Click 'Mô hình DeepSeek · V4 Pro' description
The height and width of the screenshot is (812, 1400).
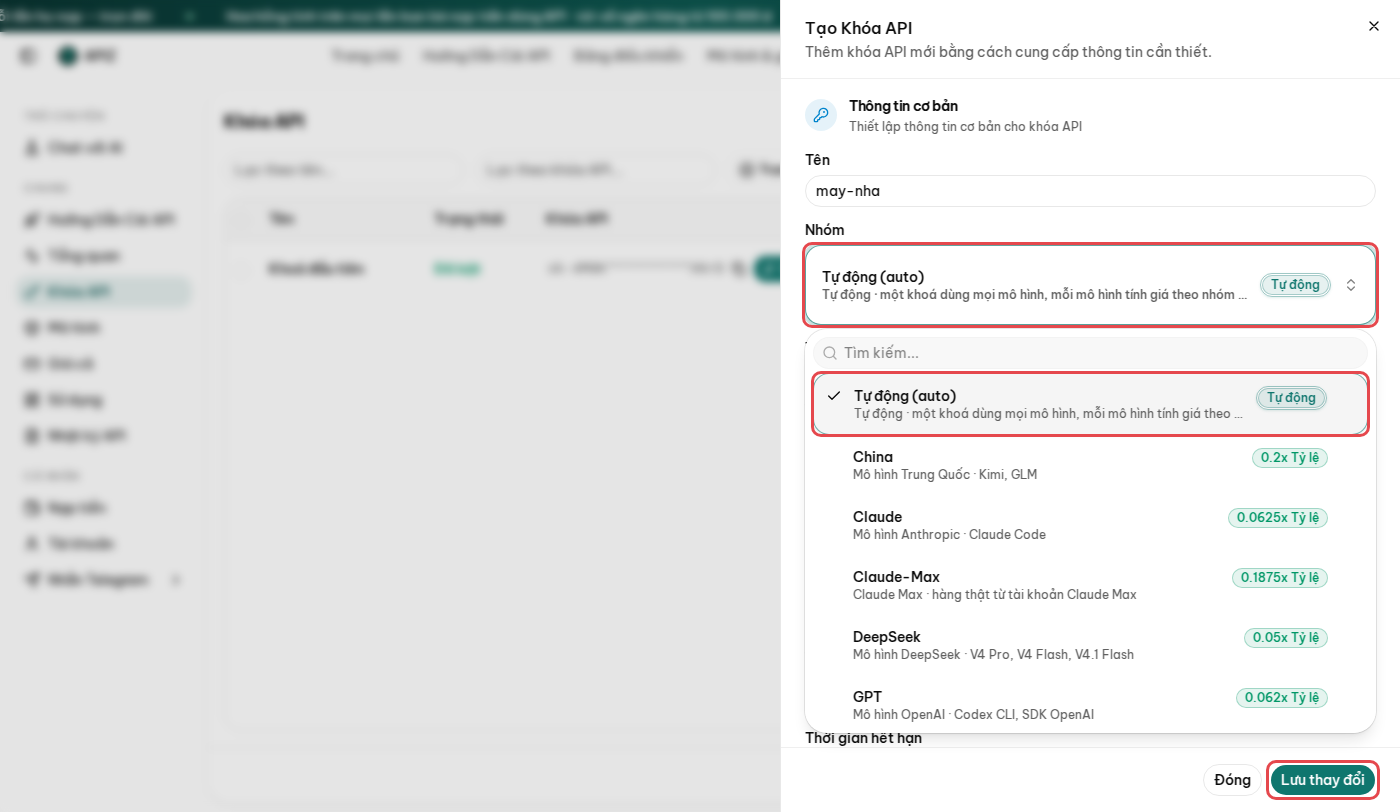coord(993,654)
